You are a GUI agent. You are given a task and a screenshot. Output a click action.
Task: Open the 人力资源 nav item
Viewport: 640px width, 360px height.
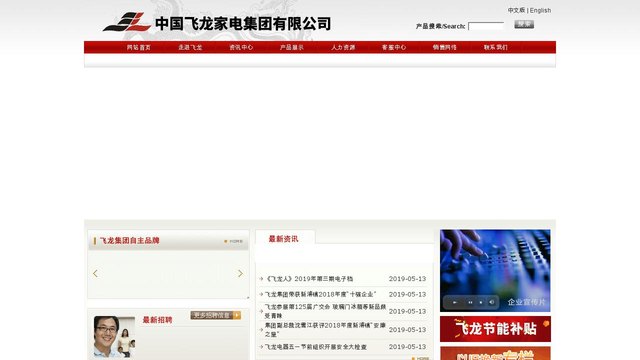tap(343, 47)
